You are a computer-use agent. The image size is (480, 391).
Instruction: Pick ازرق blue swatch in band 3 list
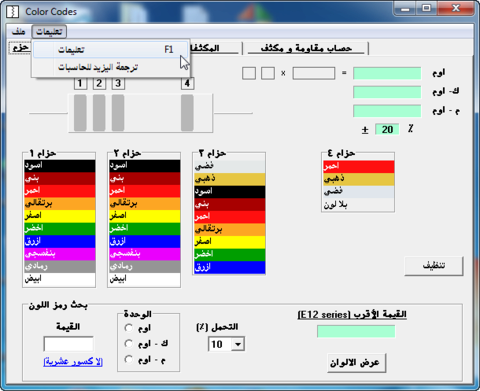(230, 267)
